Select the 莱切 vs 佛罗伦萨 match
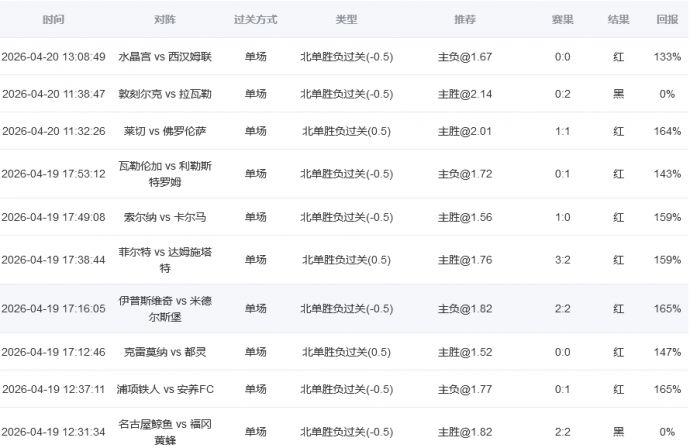 tap(165, 131)
